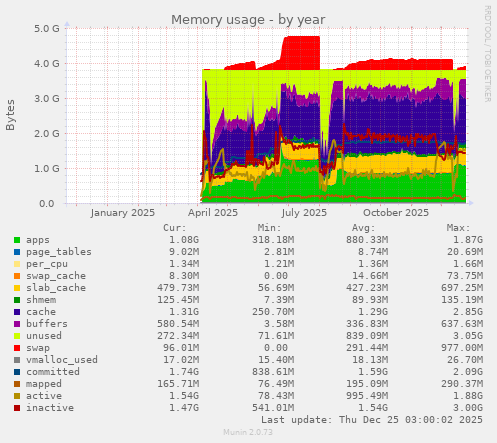Click buffers current value 580.54M
The height and width of the screenshot is (443, 497).
[x=178, y=324]
